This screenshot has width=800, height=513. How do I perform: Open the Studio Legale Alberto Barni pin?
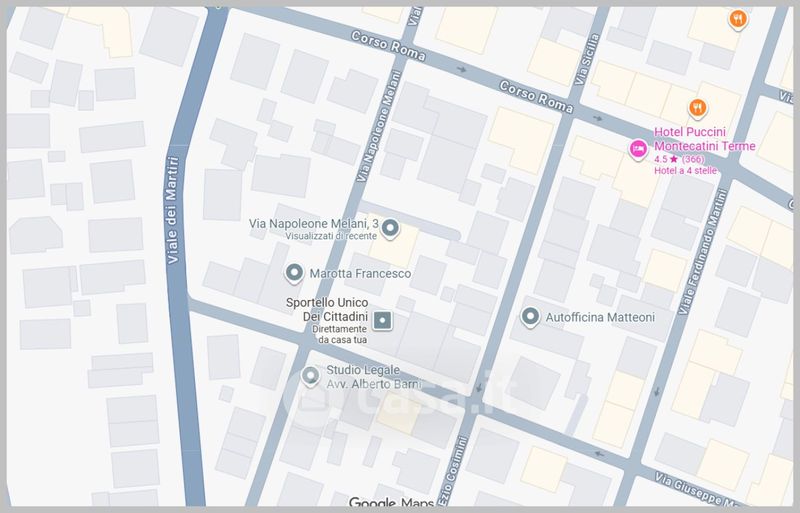(310, 376)
